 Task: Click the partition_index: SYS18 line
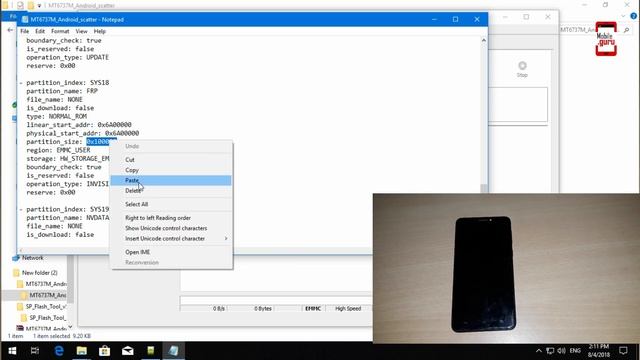[68, 82]
